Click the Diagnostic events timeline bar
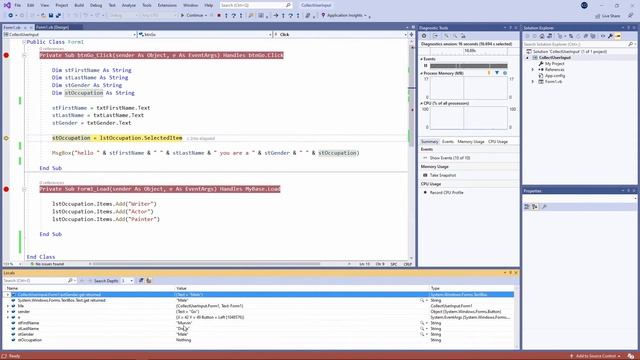Screen dimensions: 640x360 pyautogui.click(x=469, y=66)
